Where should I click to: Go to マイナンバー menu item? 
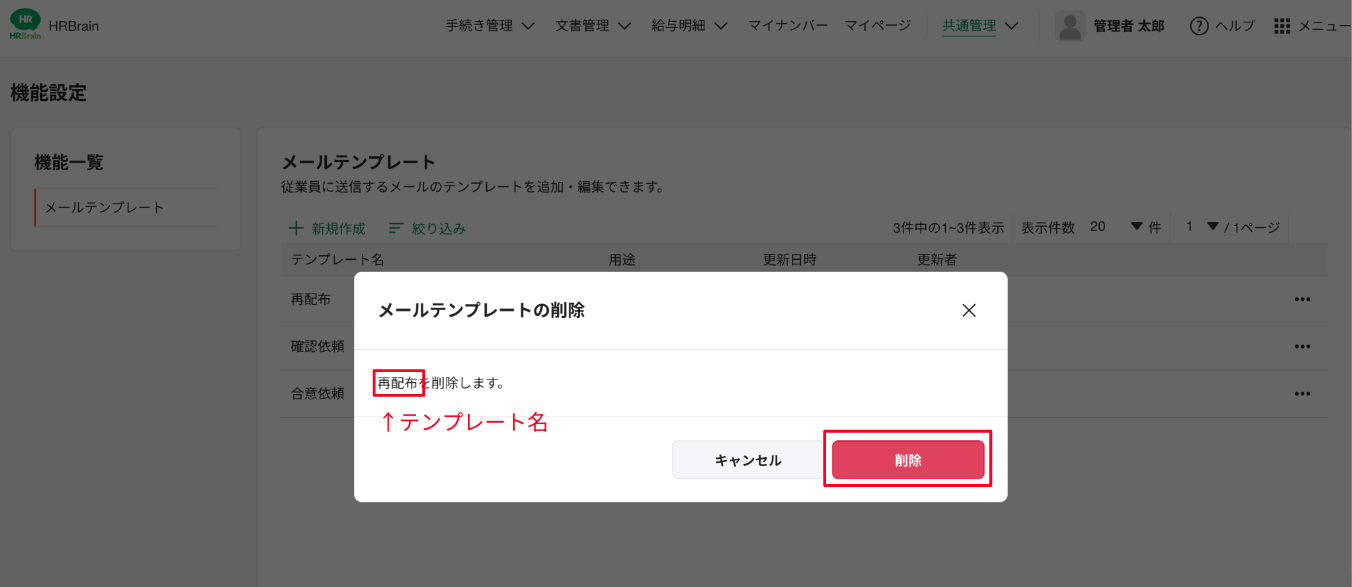click(x=788, y=26)
